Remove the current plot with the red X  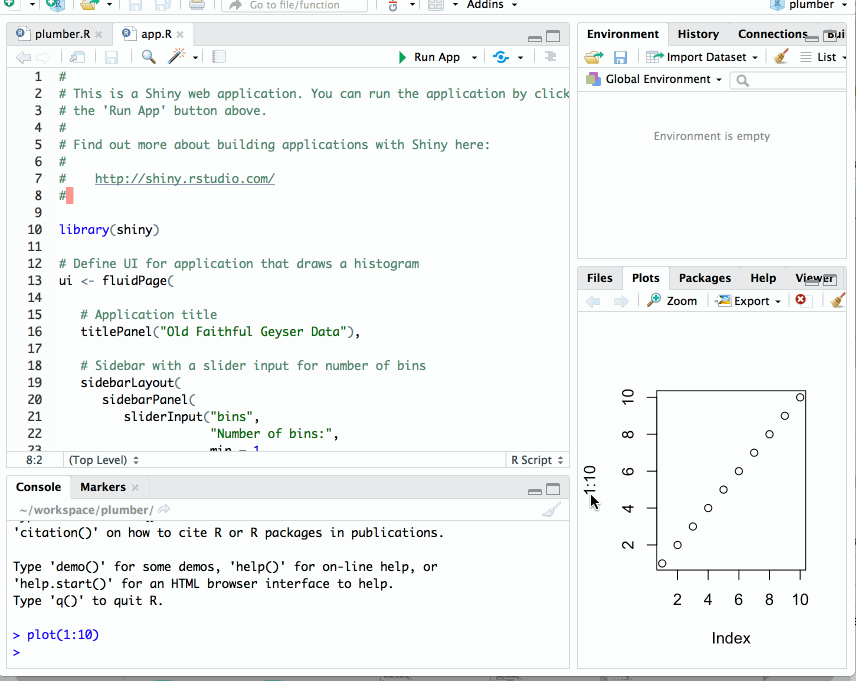pos(801,299)
